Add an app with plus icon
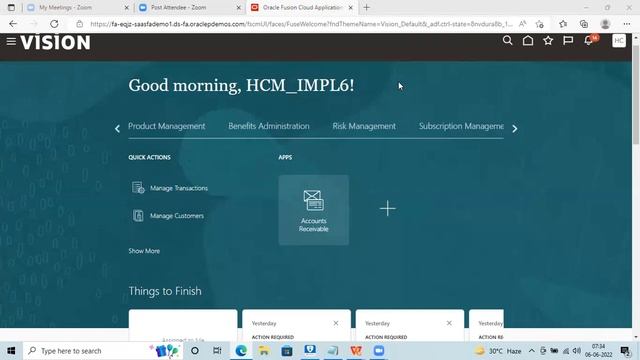The width and height of the screenshot is (640, 360). coord(387,209)
